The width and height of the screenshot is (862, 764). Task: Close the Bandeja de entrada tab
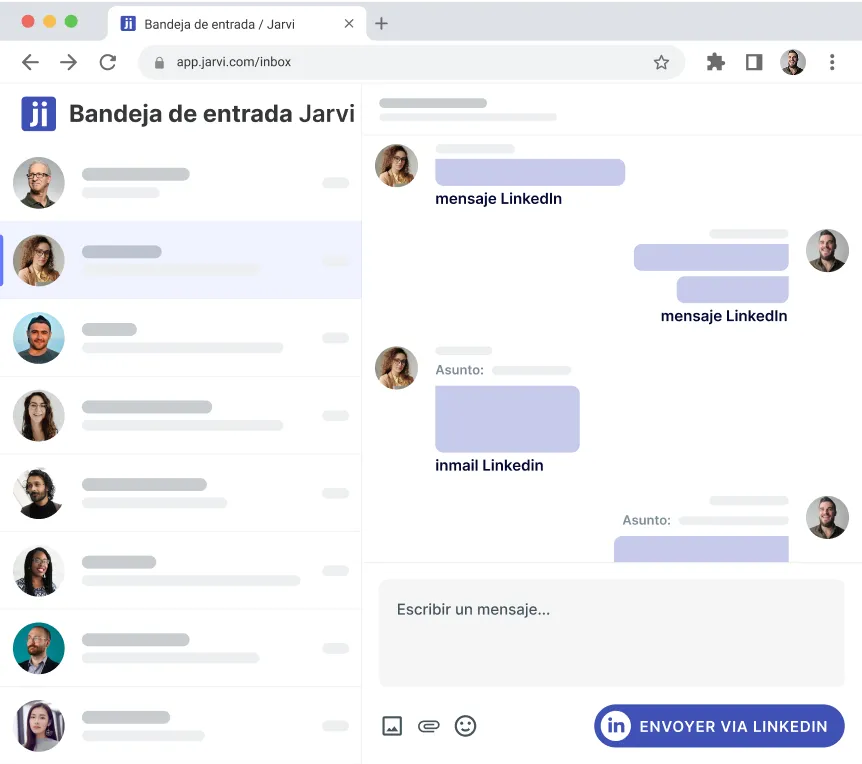349,23
